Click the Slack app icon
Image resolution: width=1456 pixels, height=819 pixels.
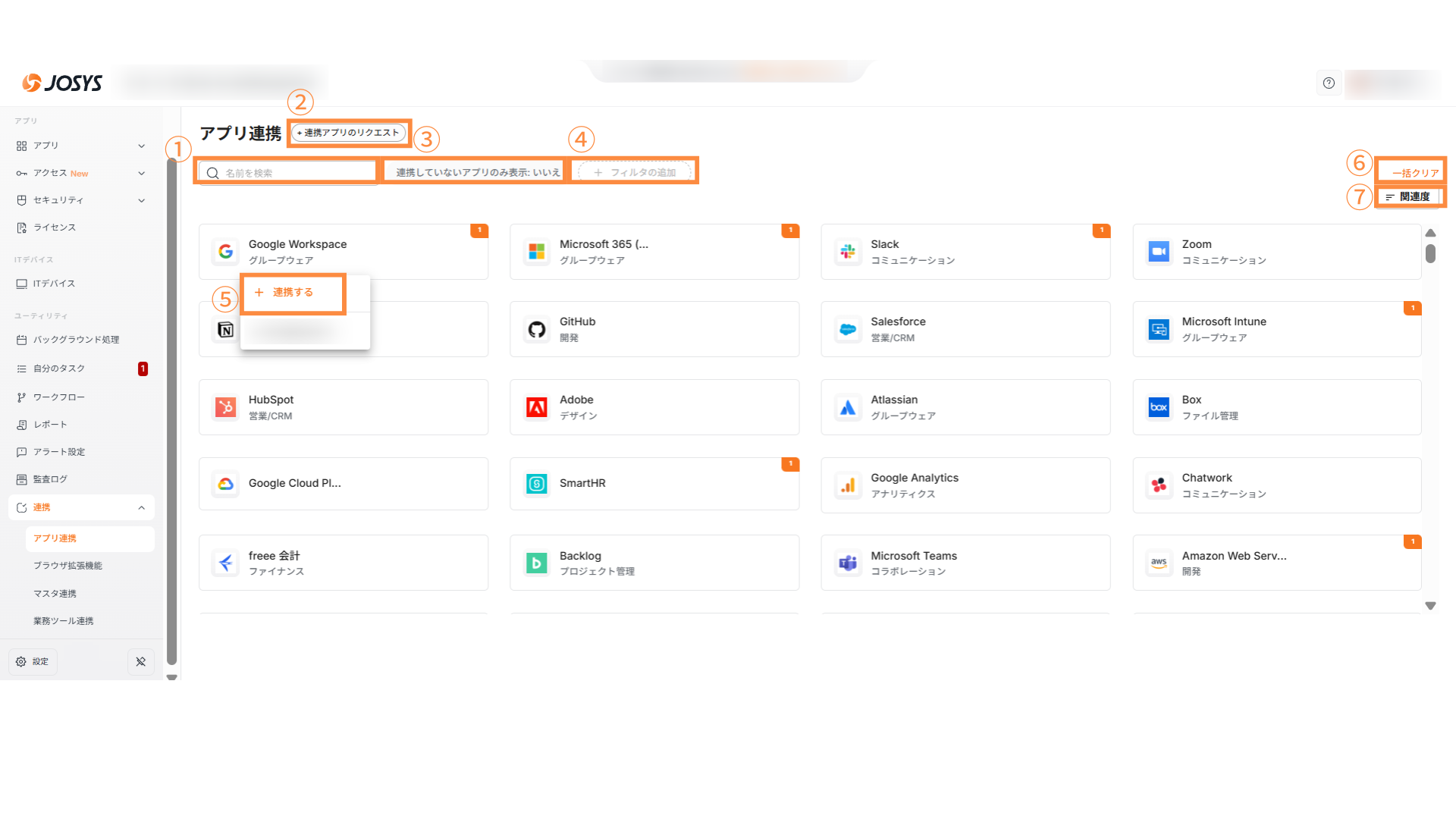click(x=848, y=252)
